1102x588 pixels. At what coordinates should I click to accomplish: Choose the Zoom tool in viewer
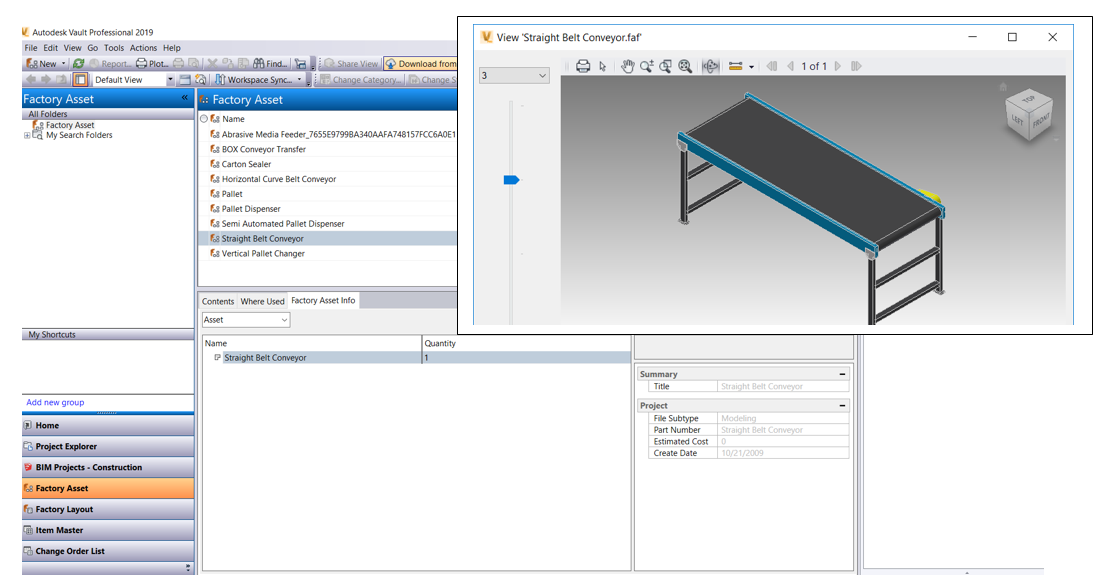[x=647, y=66]
